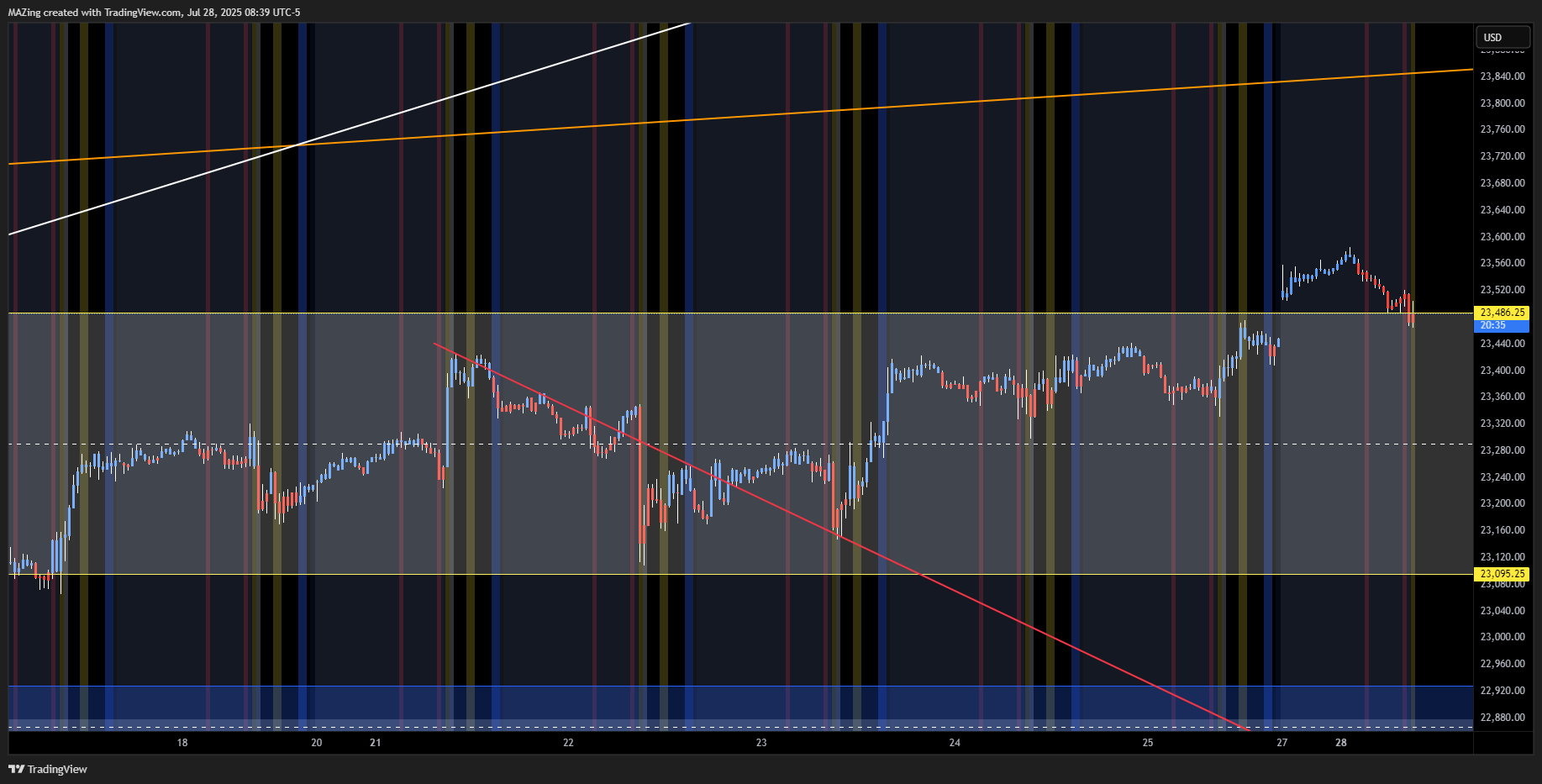
Task: Click the 22,920.00 price axis label
Action: 1503,691
